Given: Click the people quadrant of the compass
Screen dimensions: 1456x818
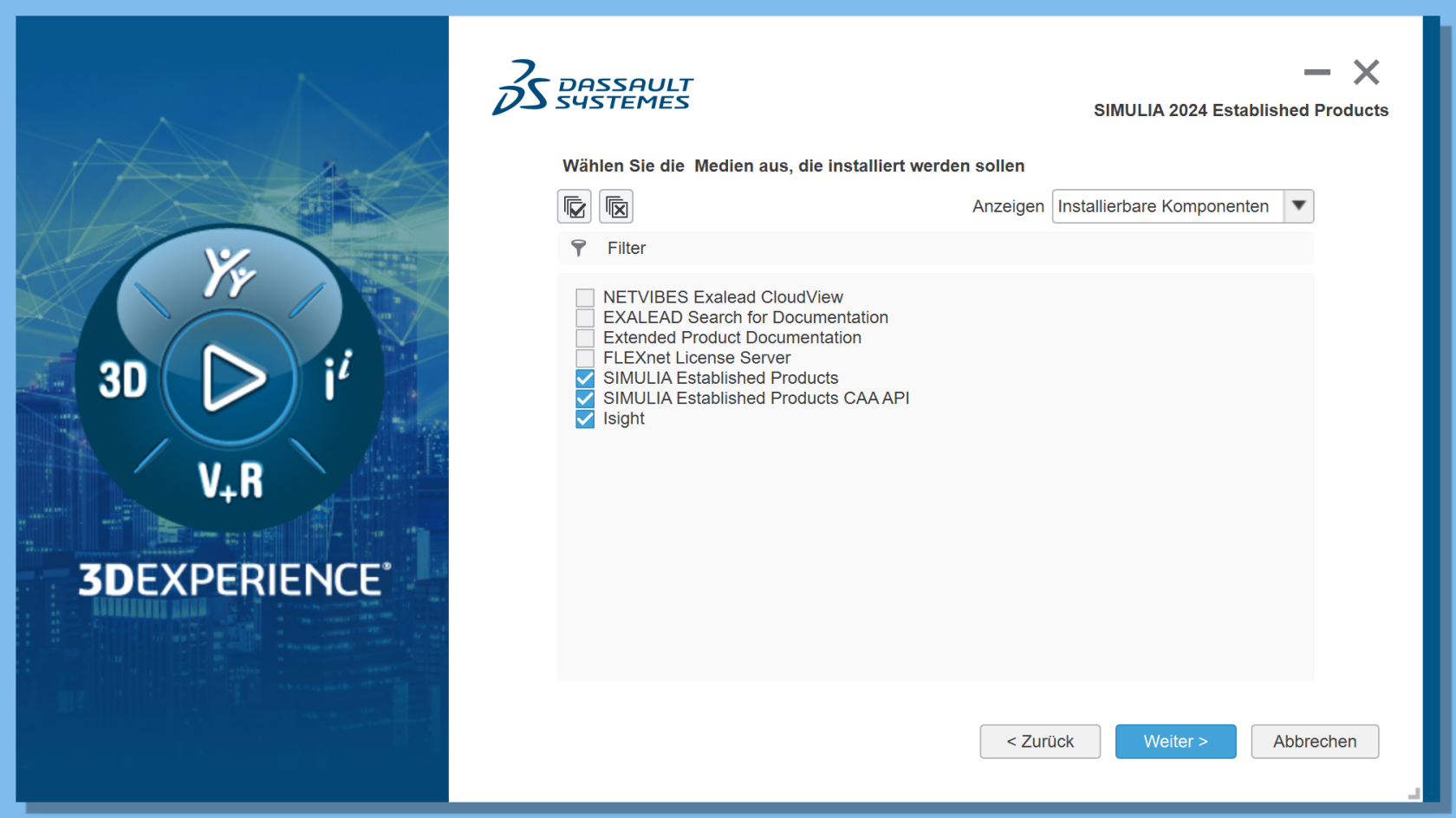Looking at the screenshot, I should 229,272.
